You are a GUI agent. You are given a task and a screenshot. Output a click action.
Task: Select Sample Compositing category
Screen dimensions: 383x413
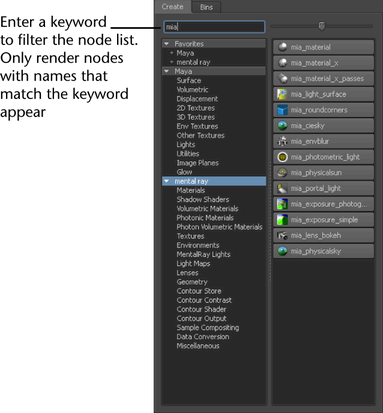click(208, 328)
